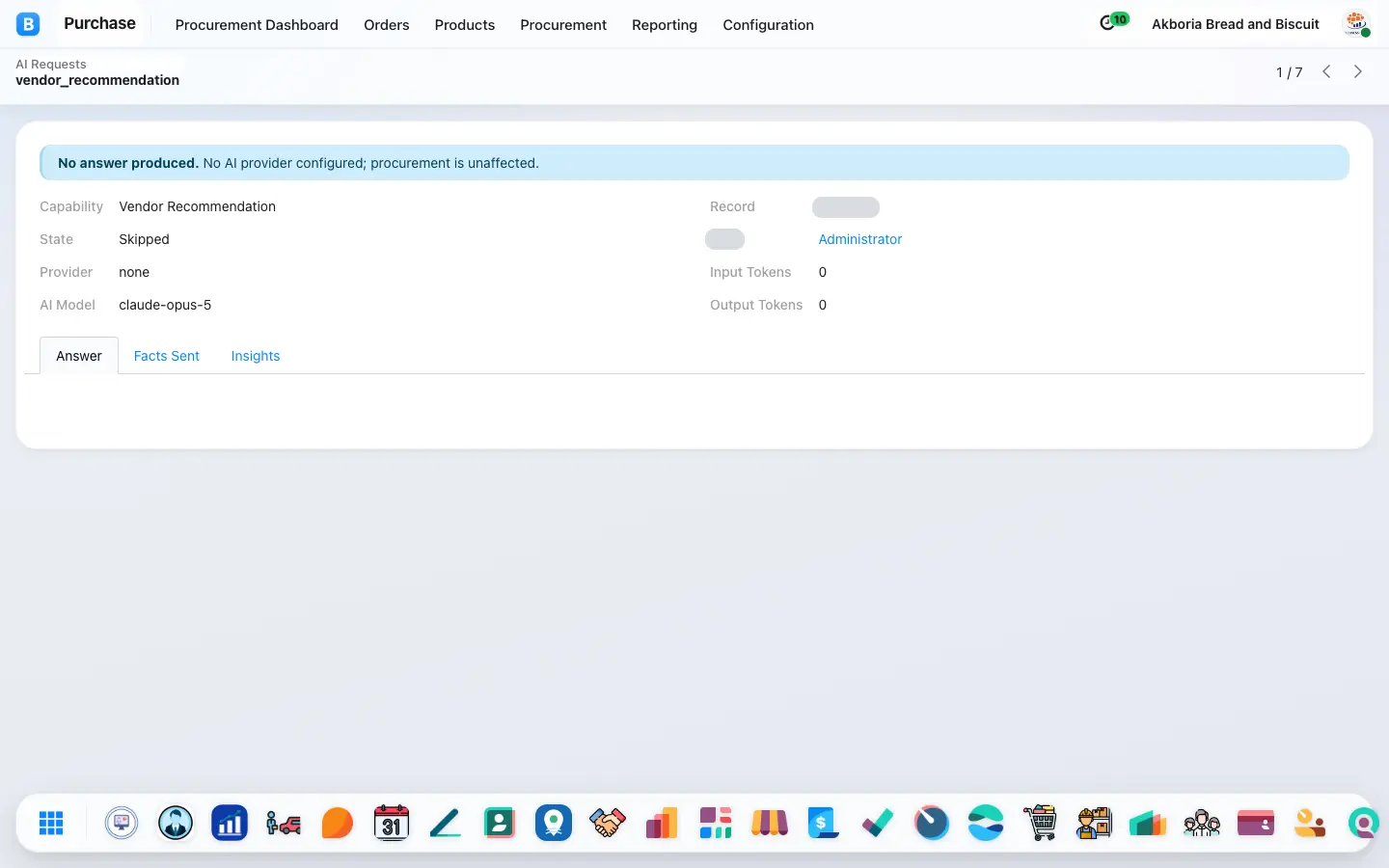Click the orange speech bubble dock icon
Image resolution: width=1389 pixels, height=868 pixels.
(x=338, y=823)
